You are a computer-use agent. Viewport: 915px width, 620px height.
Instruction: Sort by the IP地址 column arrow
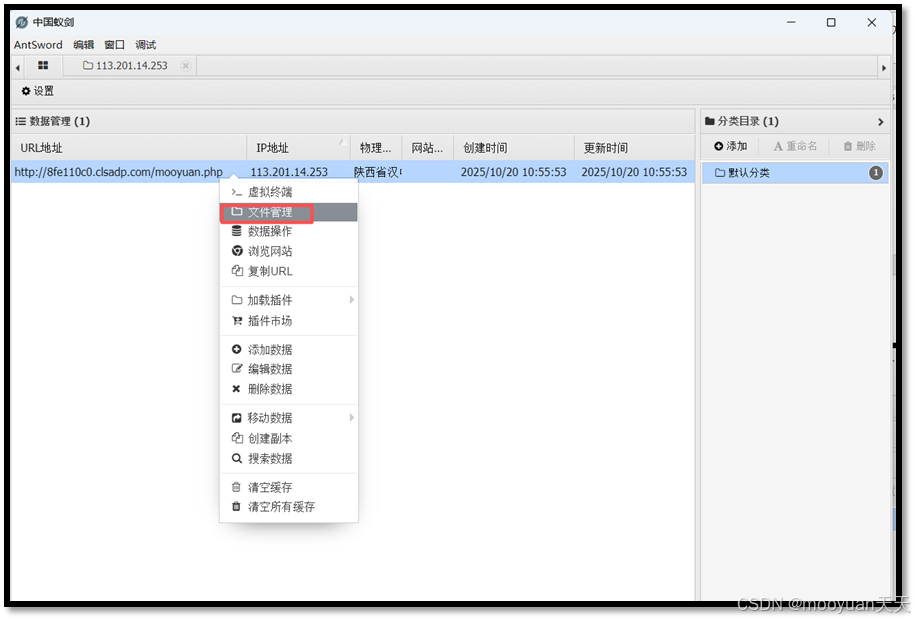pyautogui.click(x=343, y=142)
